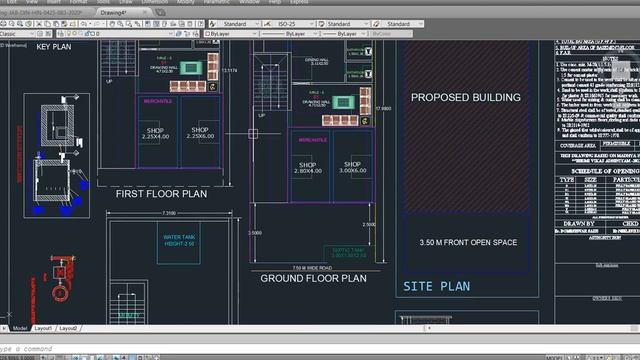The image size is (640, 360).
Task: Click the Layer States Manager icon
Action: coord(196,34)
